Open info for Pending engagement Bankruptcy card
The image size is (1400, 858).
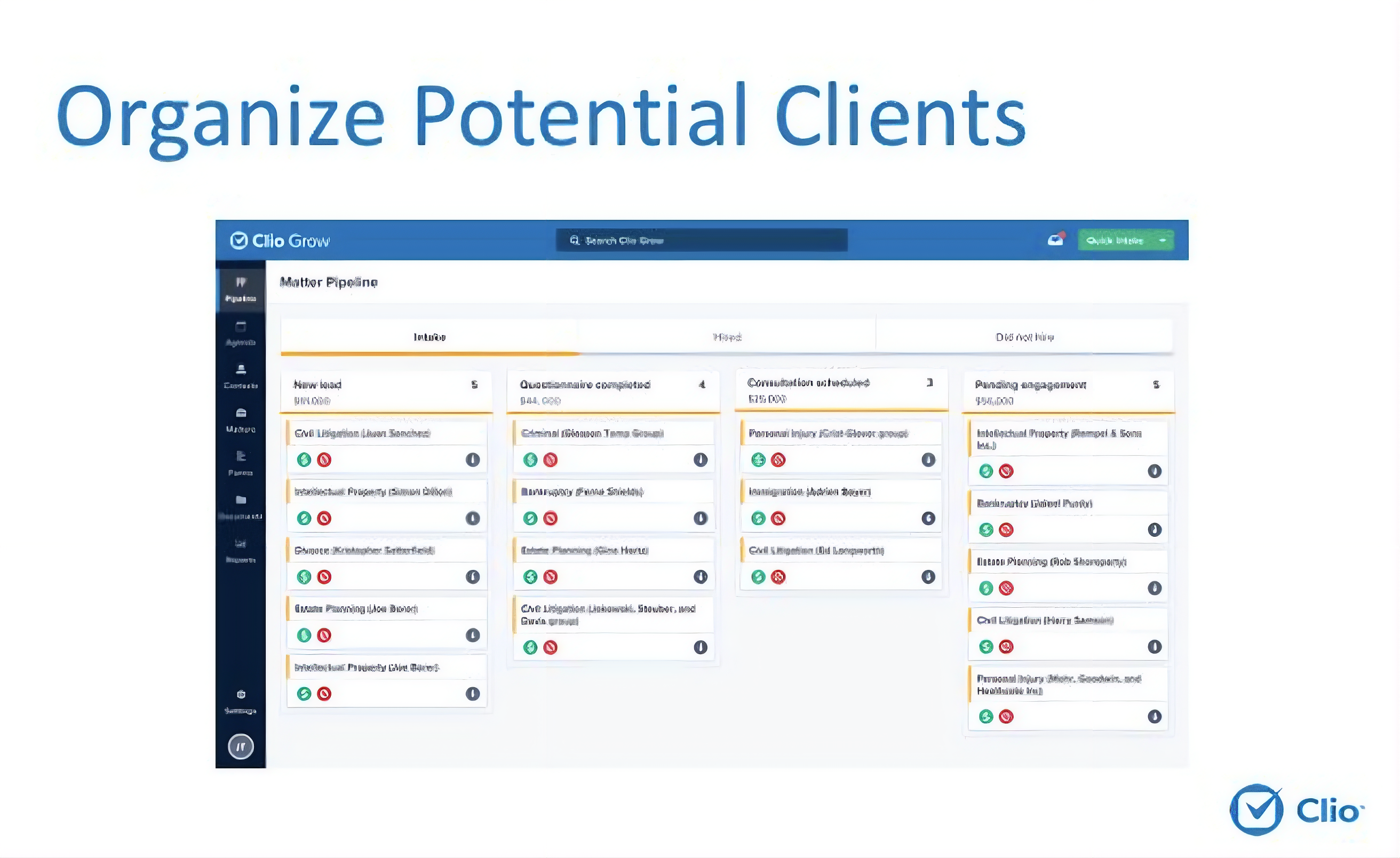click(x=1155, y=529)
